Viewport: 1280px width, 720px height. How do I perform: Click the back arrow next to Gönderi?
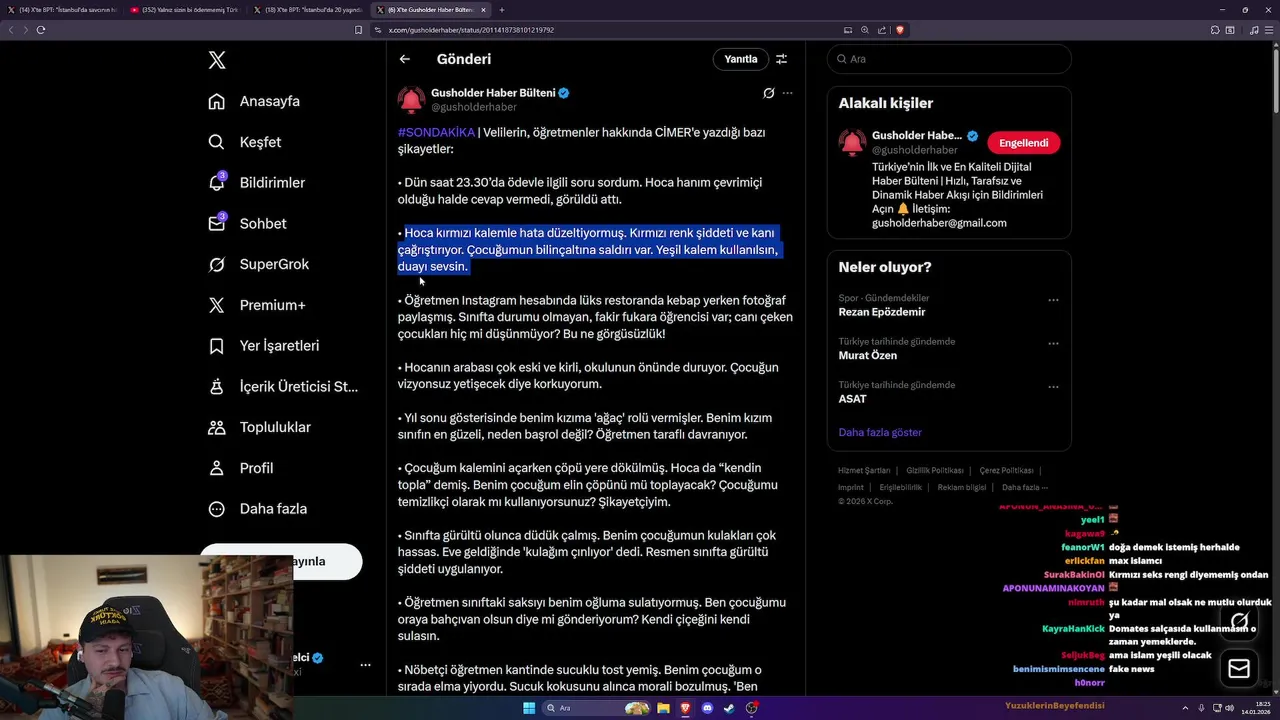pos(405,59)
